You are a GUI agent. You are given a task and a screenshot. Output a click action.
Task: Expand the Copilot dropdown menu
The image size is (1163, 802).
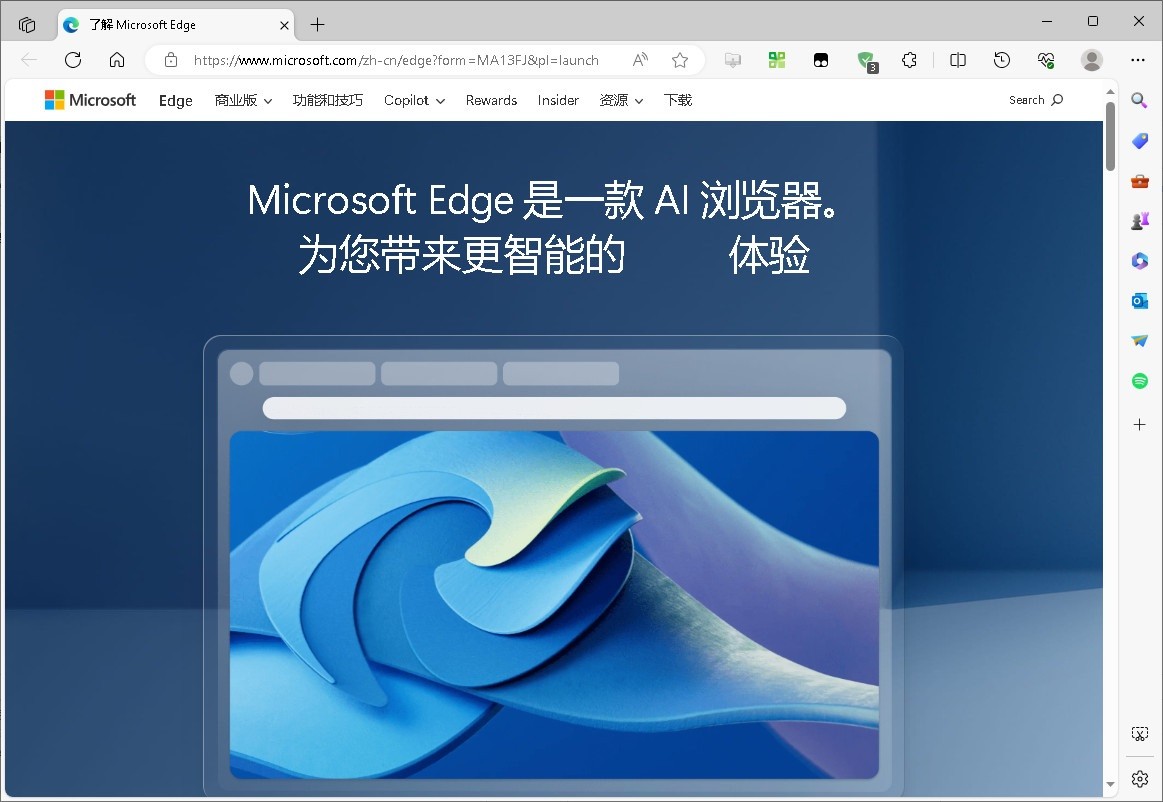(414, 100)
